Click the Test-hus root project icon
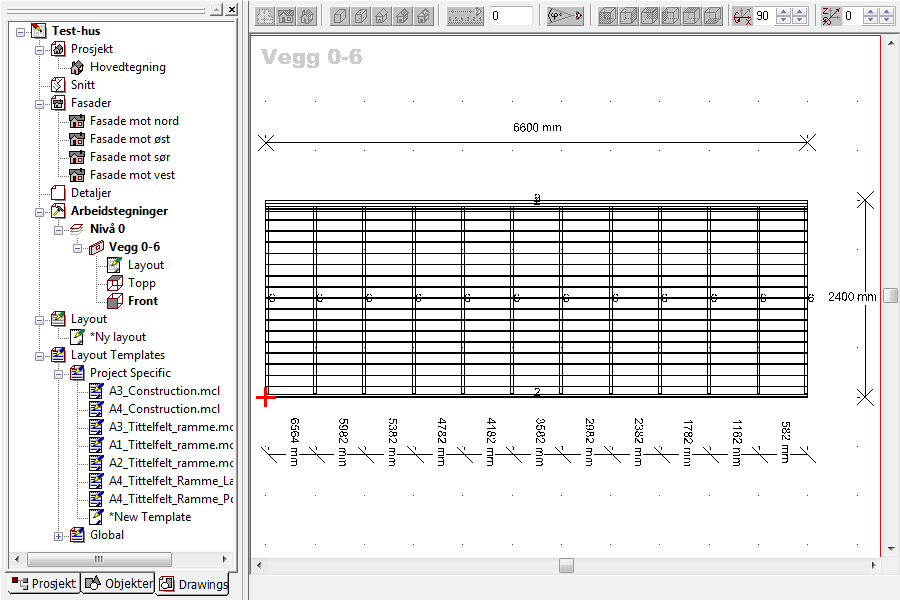 [38, 31]
